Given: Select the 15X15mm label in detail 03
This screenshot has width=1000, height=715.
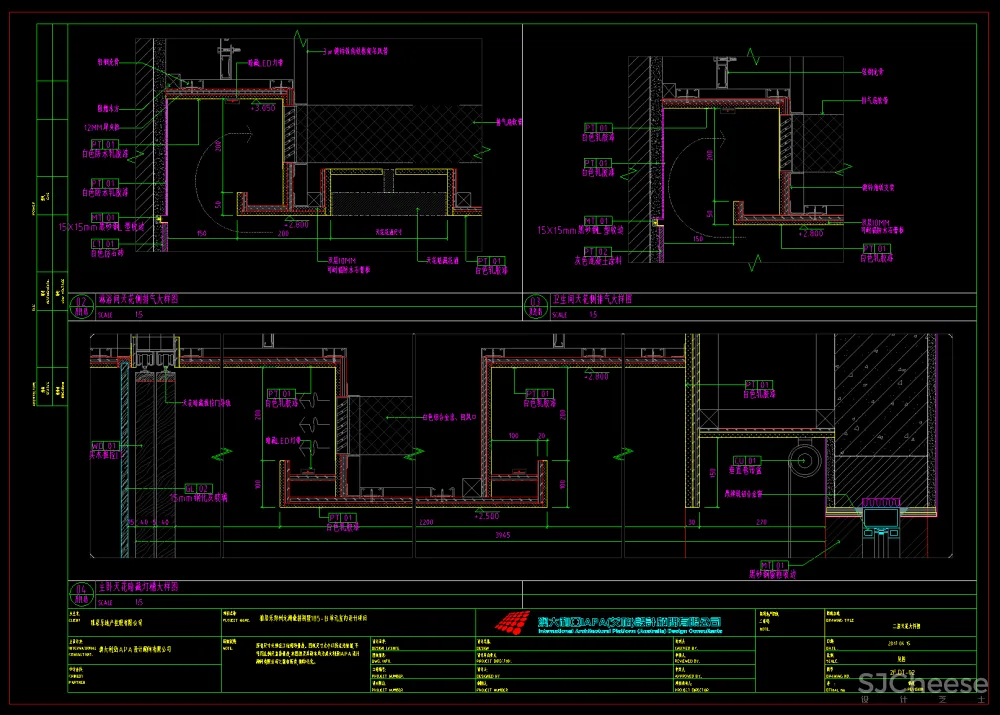Looking at the screenshot, I should pos(565,231).
